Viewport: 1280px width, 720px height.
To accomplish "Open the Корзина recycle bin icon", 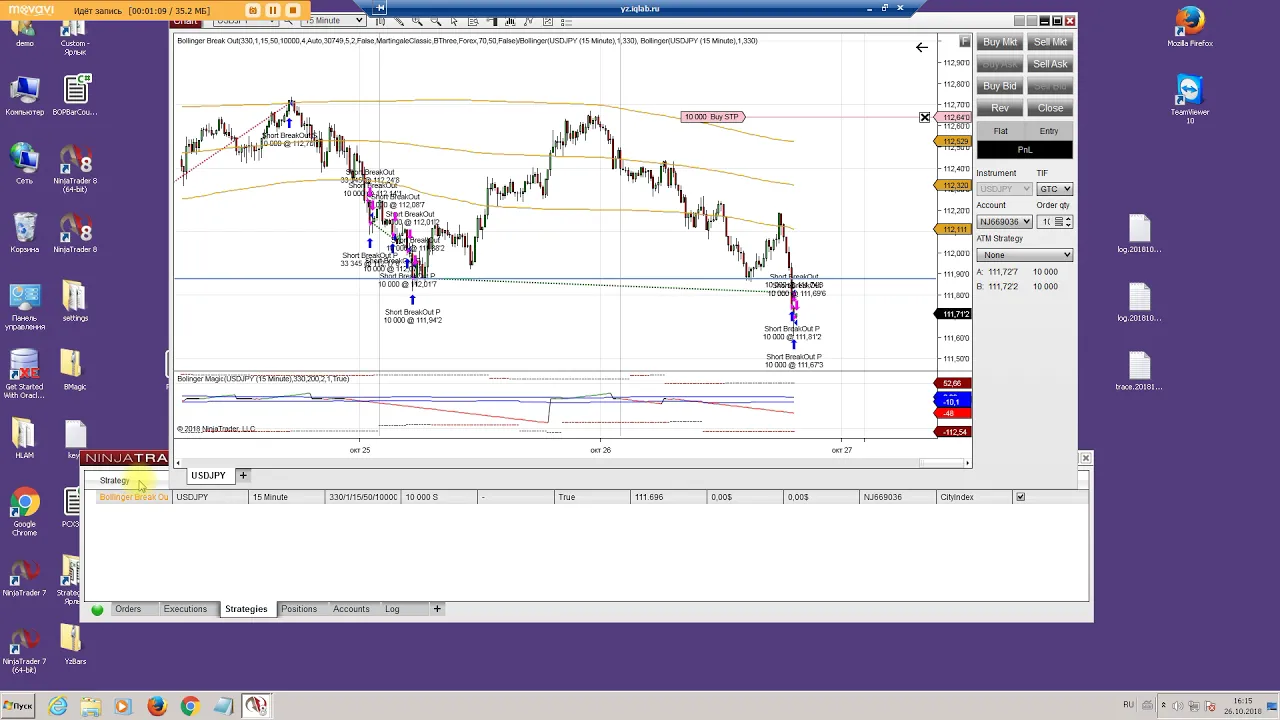I will (24, 233).
